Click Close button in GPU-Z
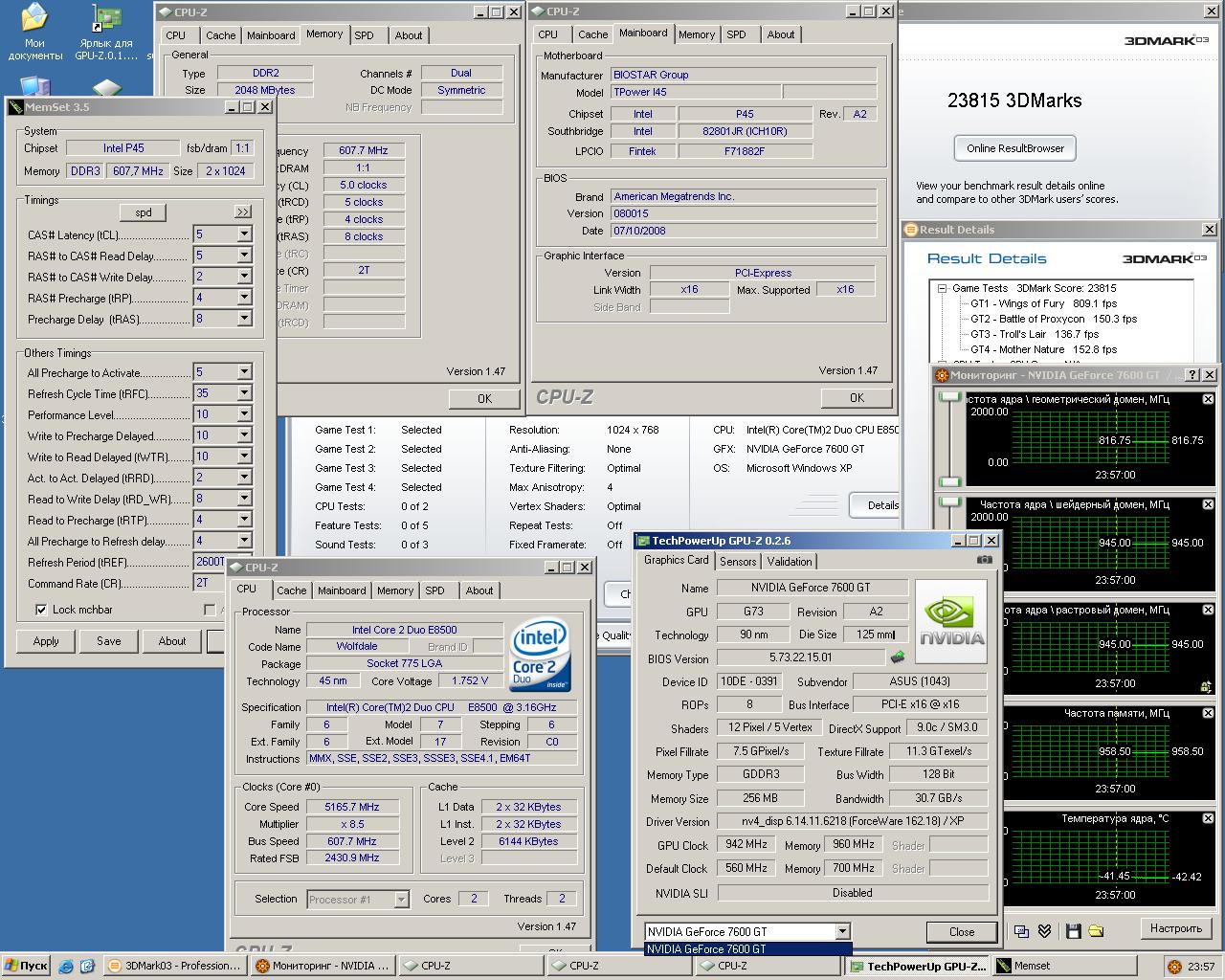The width and height of the screenshot is (1225, 980). [x=962, y=932]
